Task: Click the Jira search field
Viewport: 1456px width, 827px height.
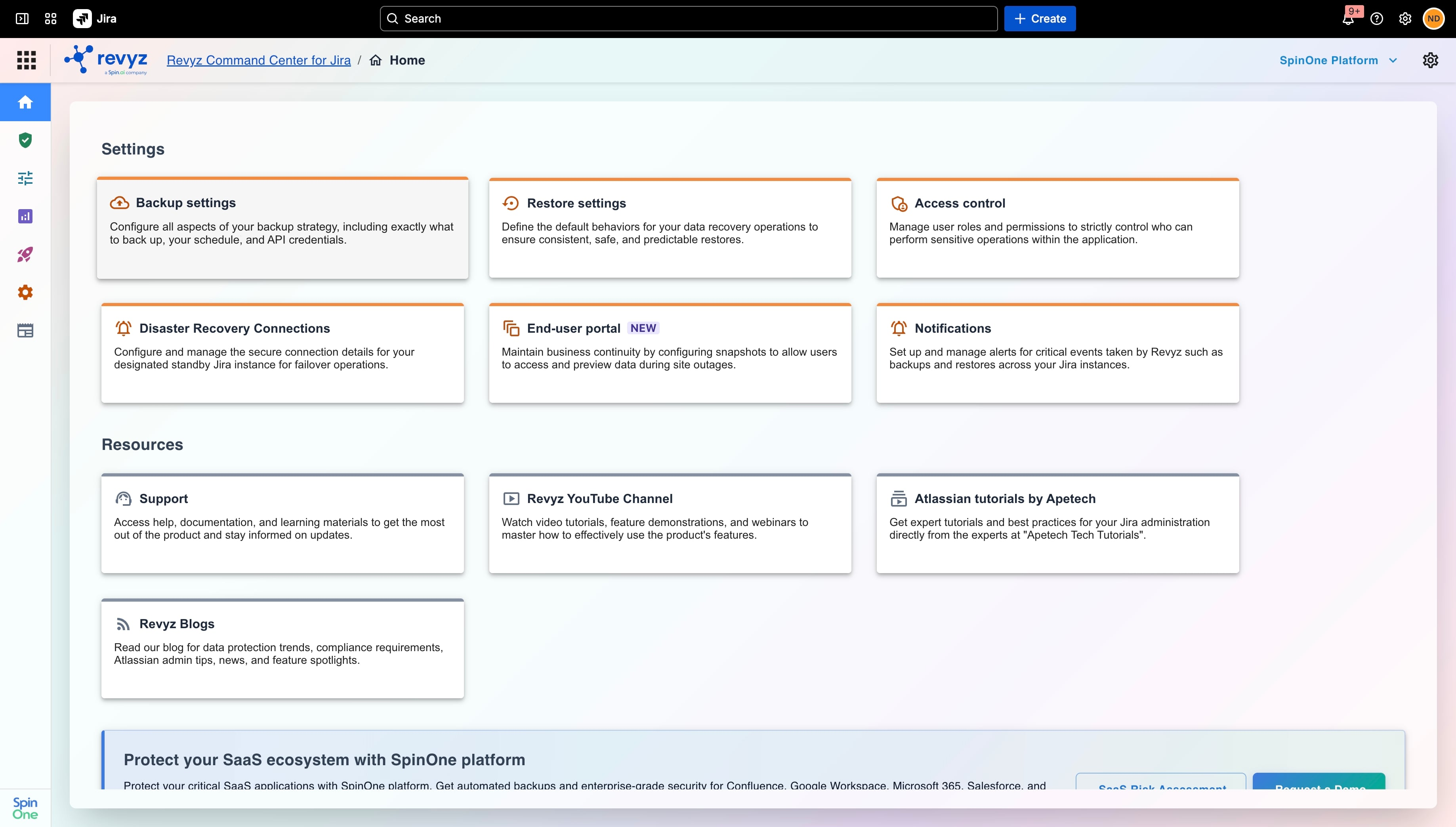Action: pos(689,19)
